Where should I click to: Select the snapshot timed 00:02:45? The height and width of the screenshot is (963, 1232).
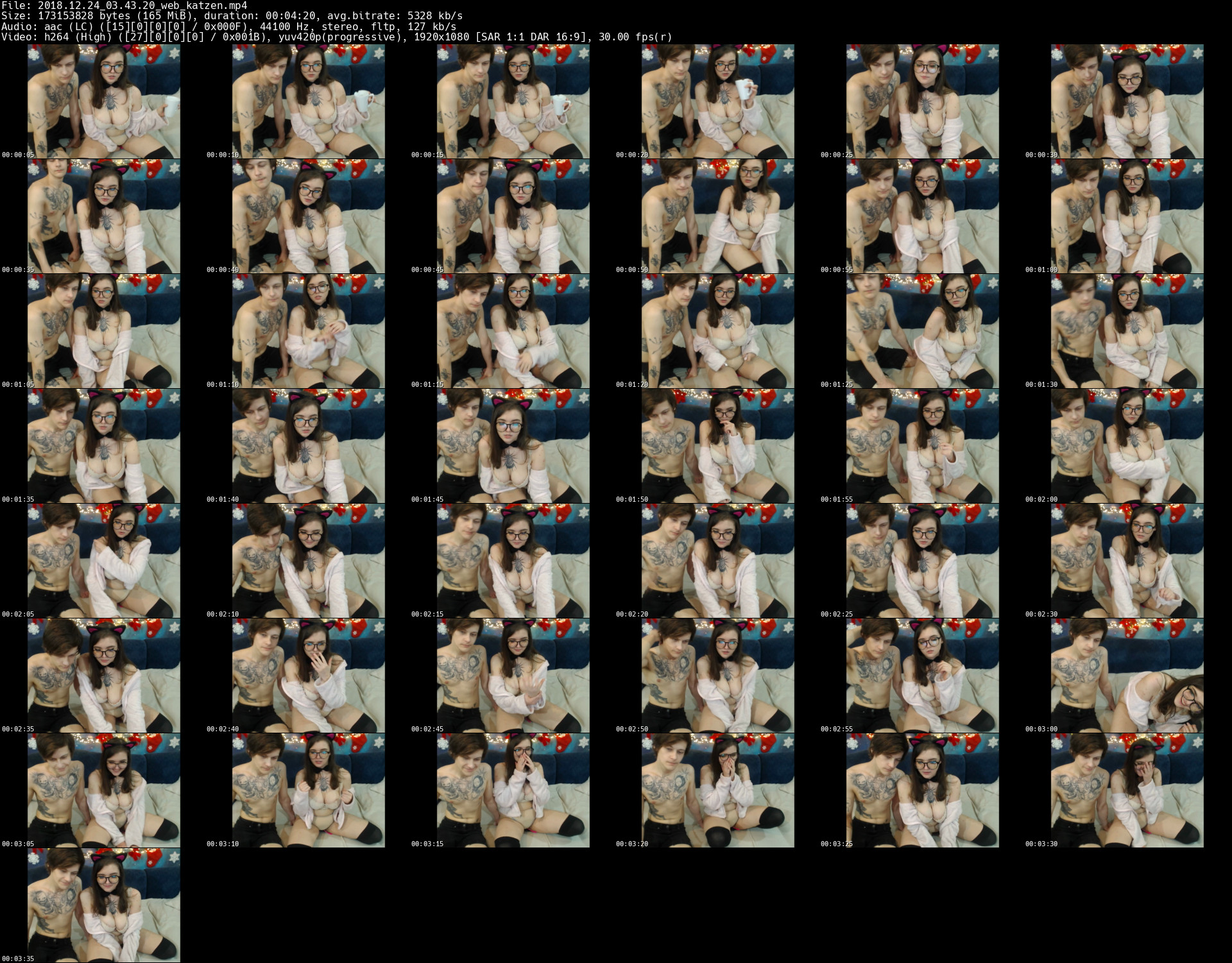click(513, 676)
